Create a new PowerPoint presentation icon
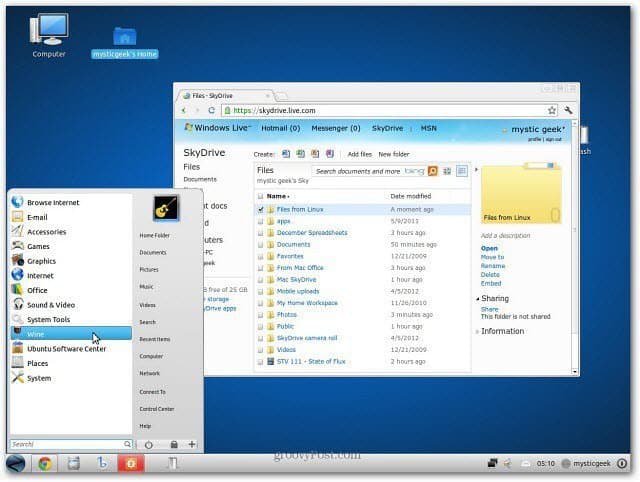640x482 pixels. point(315,154)
